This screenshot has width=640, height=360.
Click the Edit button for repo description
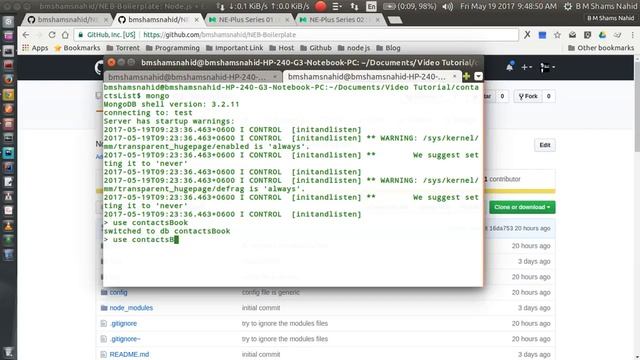pyautogui.click(x=544, y=145)
